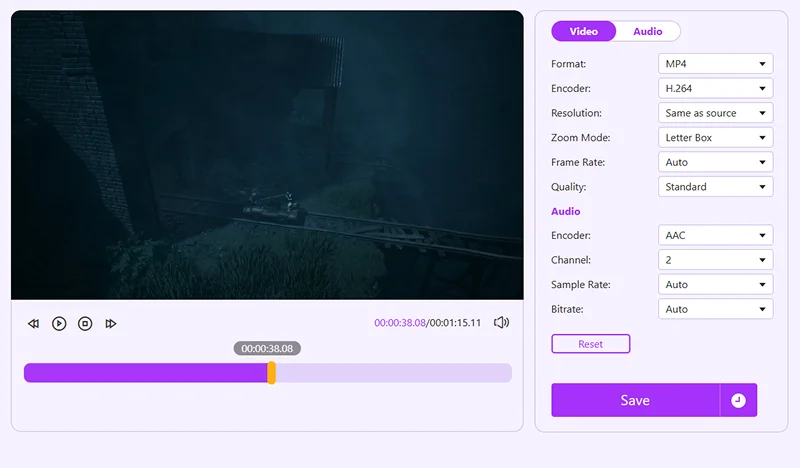Open the audio Encoder AAC dropdown
The width and height of the screenshot is (800, 468).
715,235
